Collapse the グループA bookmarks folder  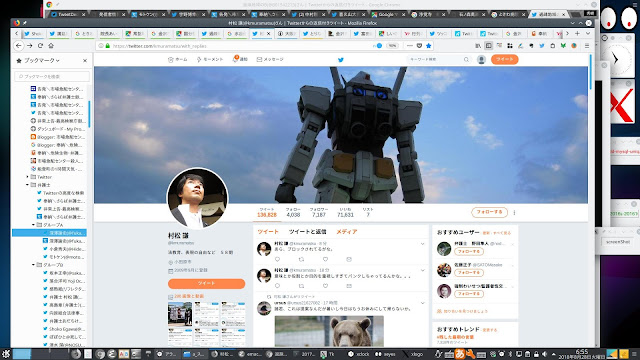tap(33, 225)
